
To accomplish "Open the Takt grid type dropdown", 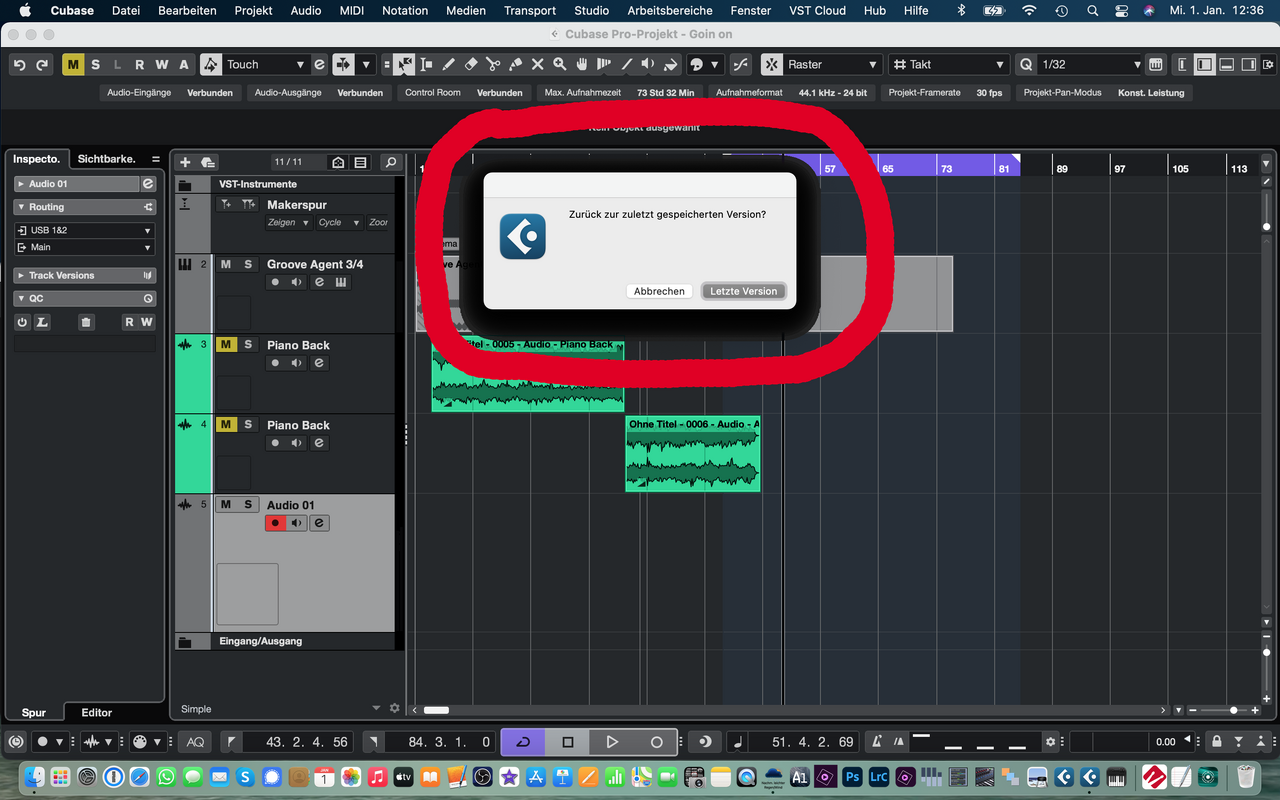I will pyautogui.click(x=949, y=64).
